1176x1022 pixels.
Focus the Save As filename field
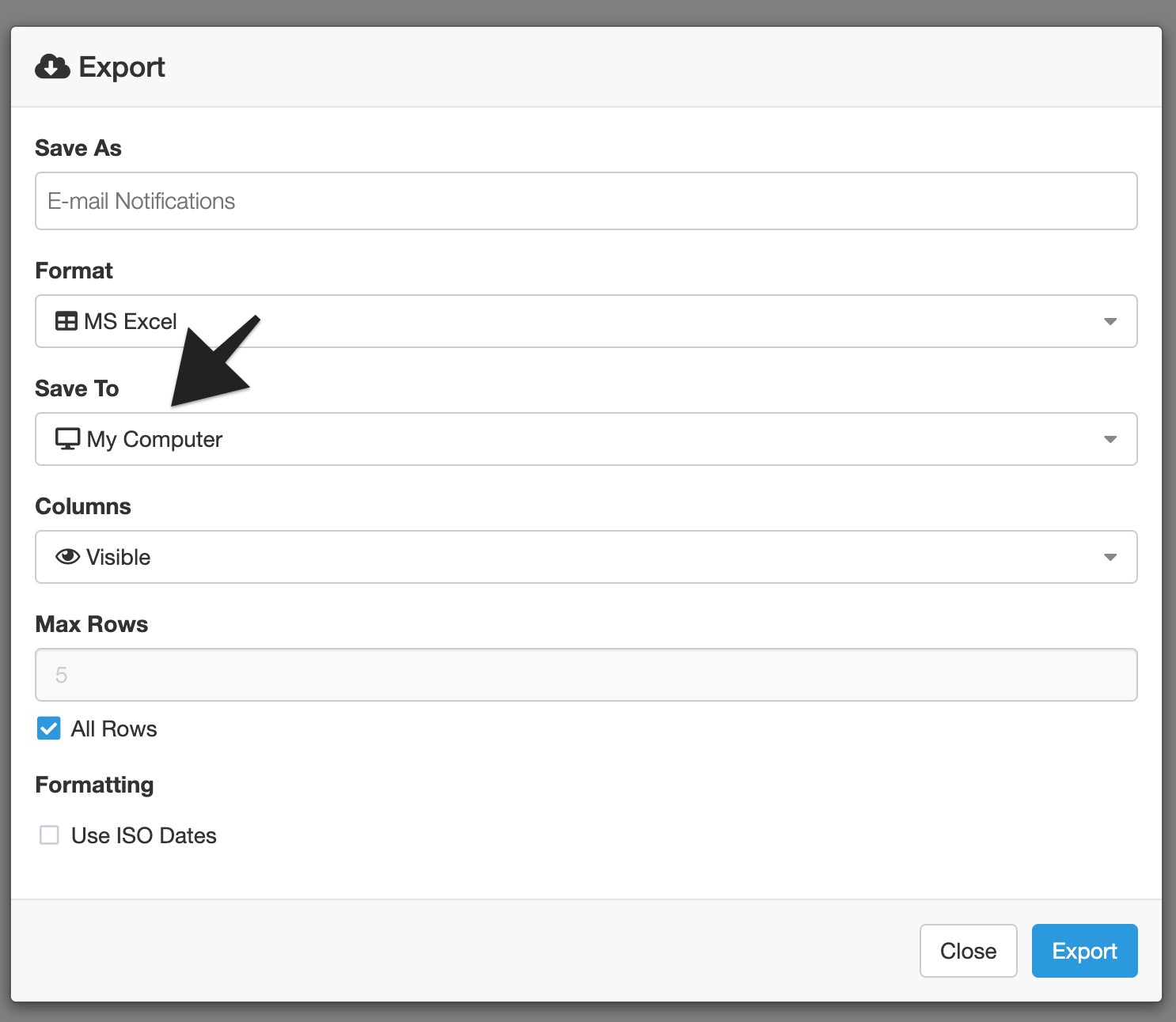click(x=586, y=201)
